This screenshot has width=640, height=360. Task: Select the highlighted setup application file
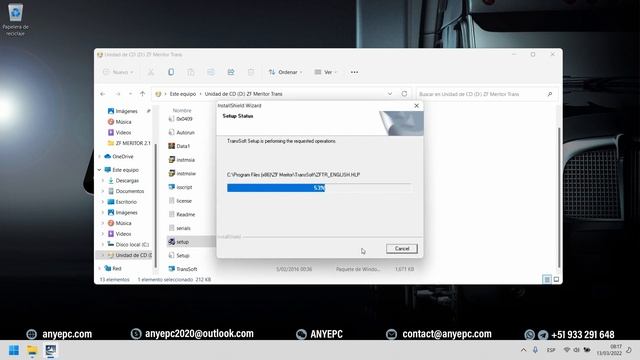click(182, 242)
